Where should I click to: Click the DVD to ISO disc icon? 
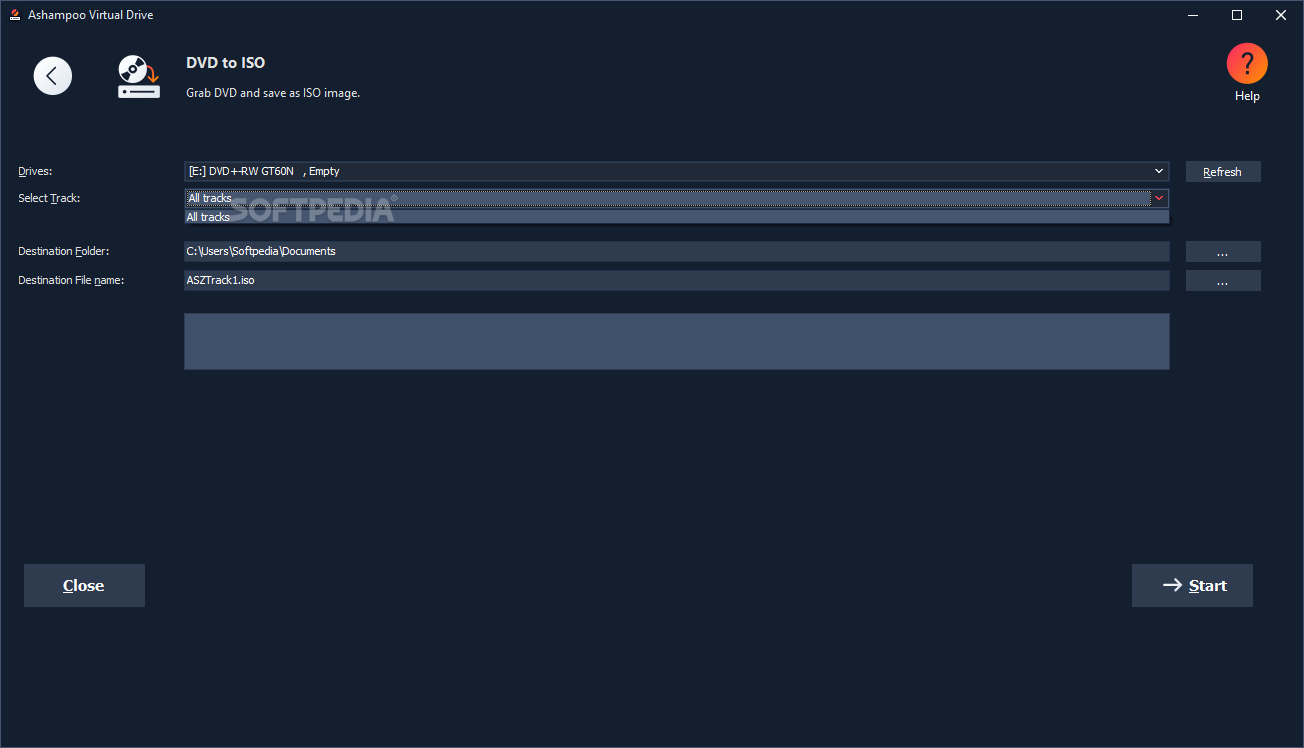(138, 76)
